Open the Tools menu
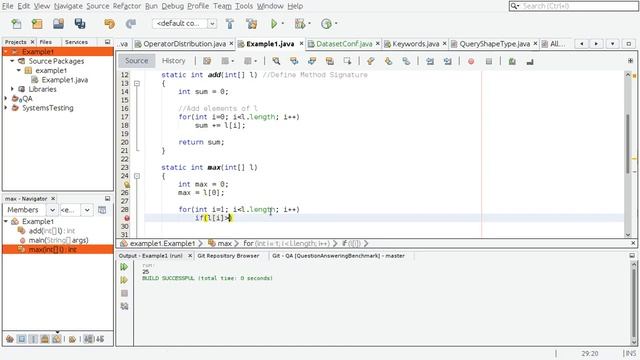The width and height of the screenshot is (640, 360). [244, 6]
